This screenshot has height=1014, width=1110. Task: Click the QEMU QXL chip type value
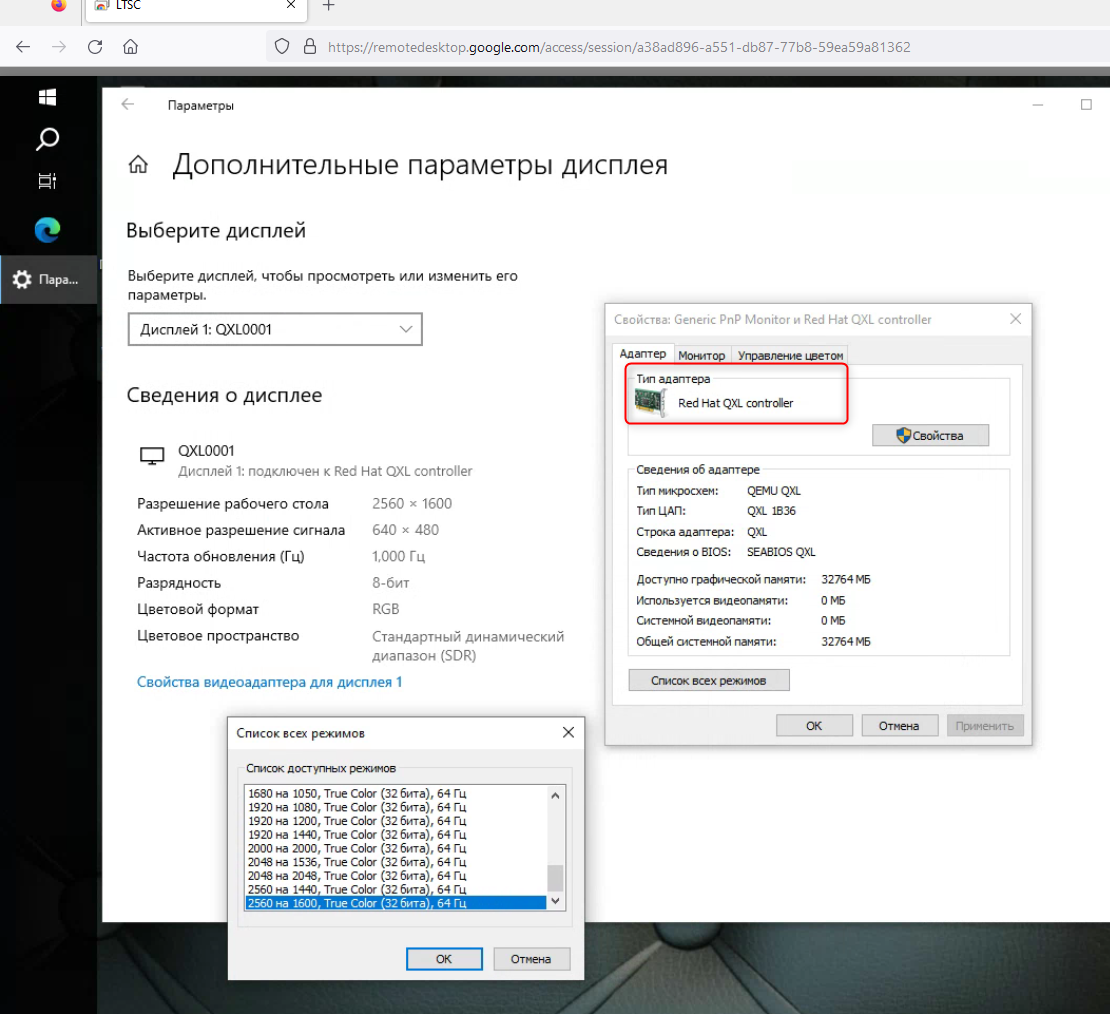[774, 491]
